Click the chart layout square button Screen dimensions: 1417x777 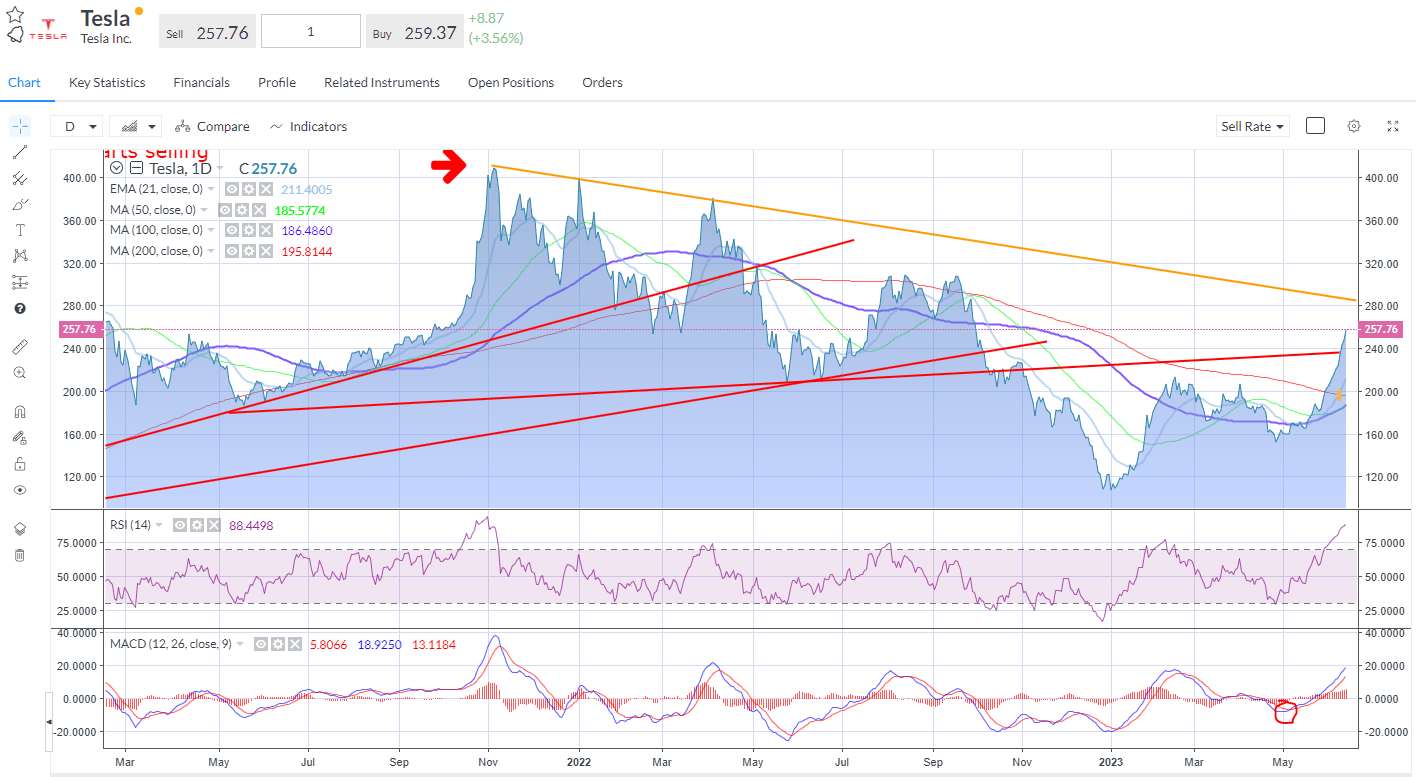[1316, 126]
